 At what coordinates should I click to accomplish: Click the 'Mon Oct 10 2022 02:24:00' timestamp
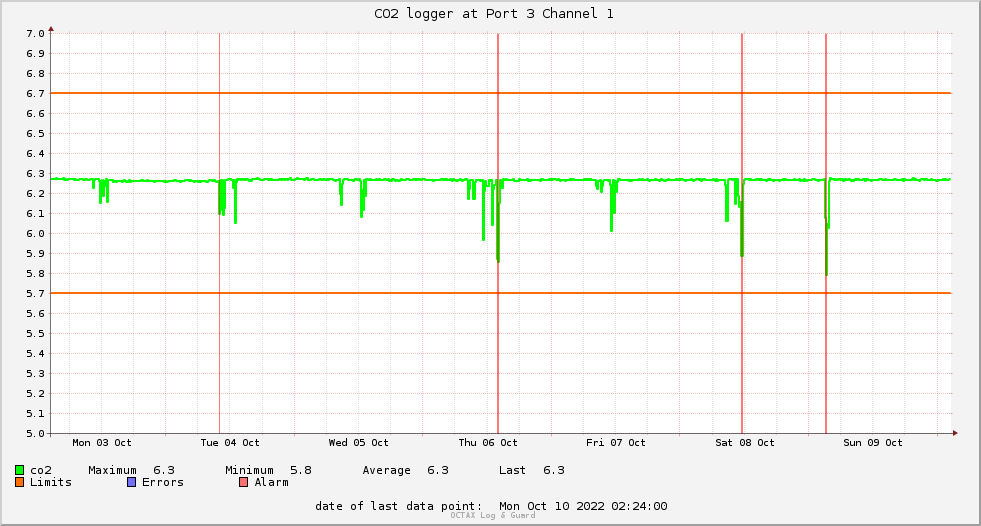tap(583, 506)
